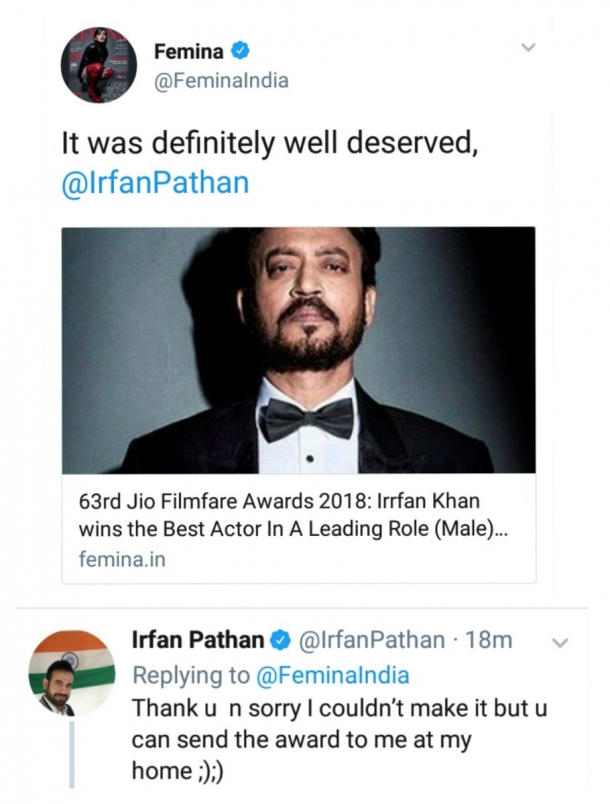
Task: Expand the Femina tweet options chevron
Action: (530, 47)
